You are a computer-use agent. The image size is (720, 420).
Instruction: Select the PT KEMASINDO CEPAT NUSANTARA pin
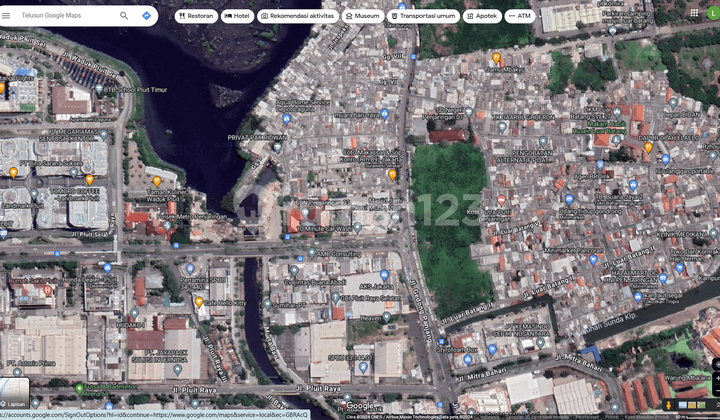tap(540, 343)
